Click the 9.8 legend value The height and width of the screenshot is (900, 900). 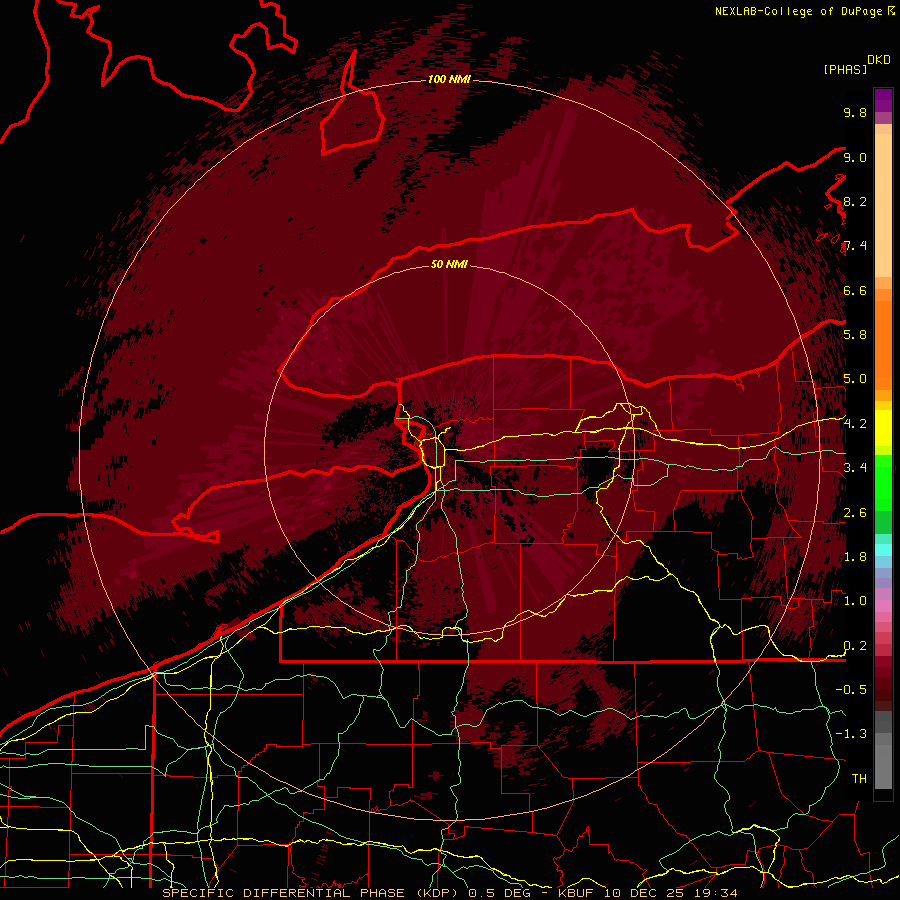click(855, 112)
